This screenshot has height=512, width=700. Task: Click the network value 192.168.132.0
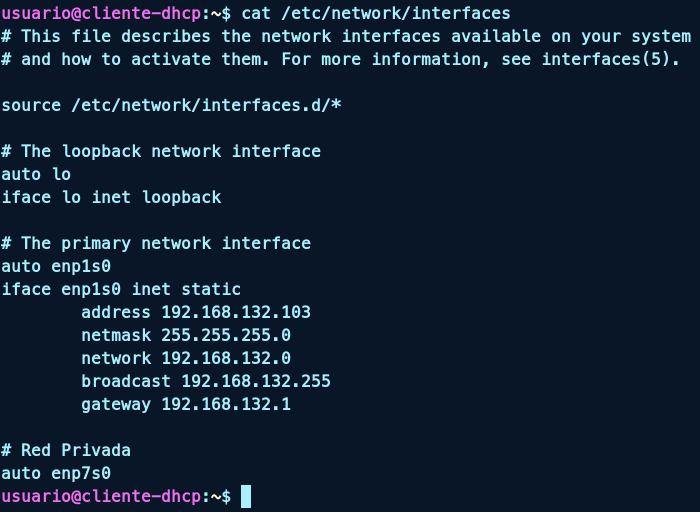click(x=226, y=358)
